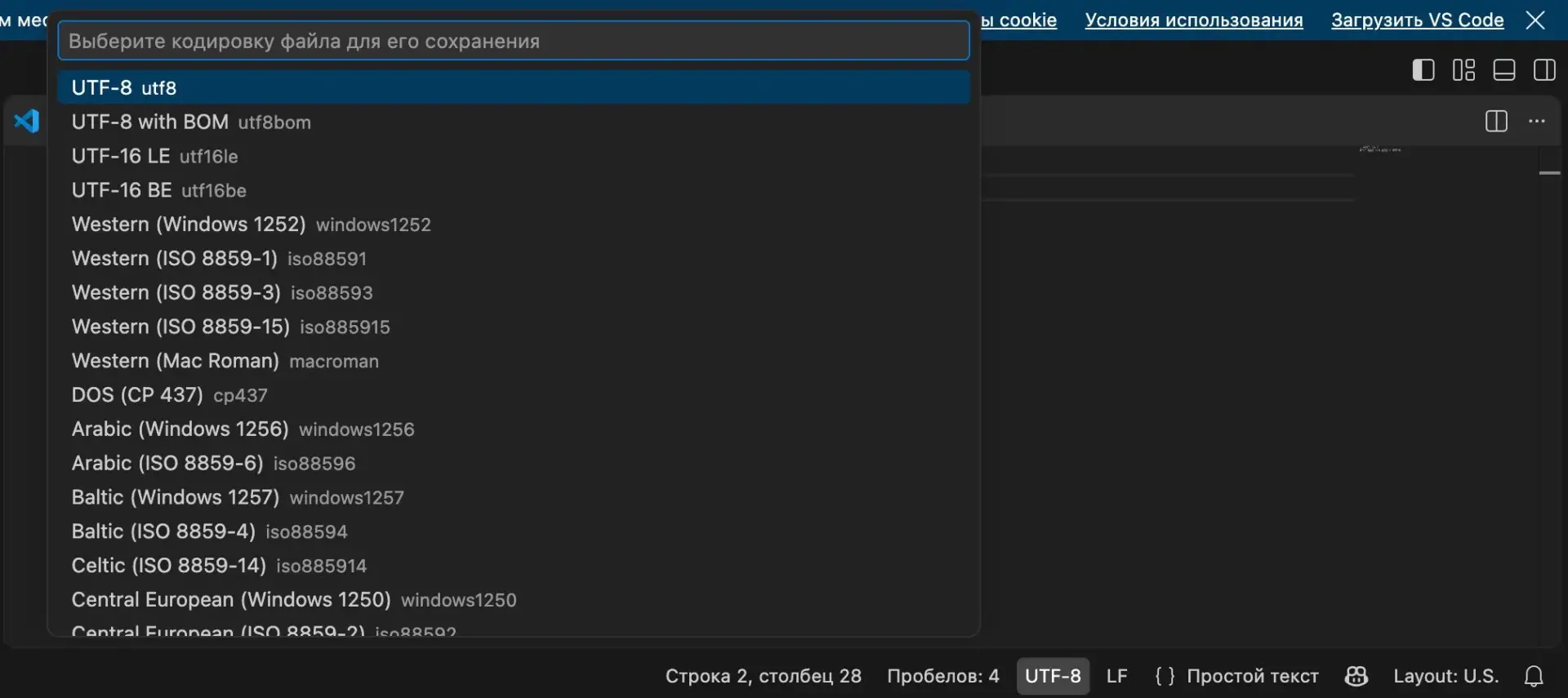Select Arabic (Windows 1256) encoding
Screen dimensions: 1568x698
[x=514, y=429]
